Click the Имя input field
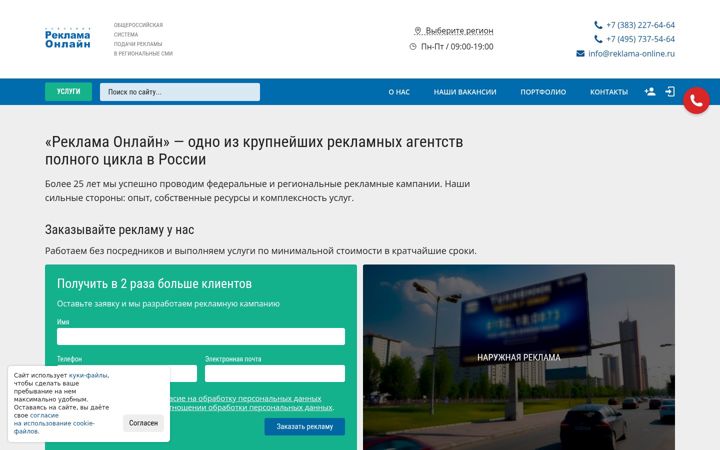This screenshot has height=450, width=720. (201, 336)
